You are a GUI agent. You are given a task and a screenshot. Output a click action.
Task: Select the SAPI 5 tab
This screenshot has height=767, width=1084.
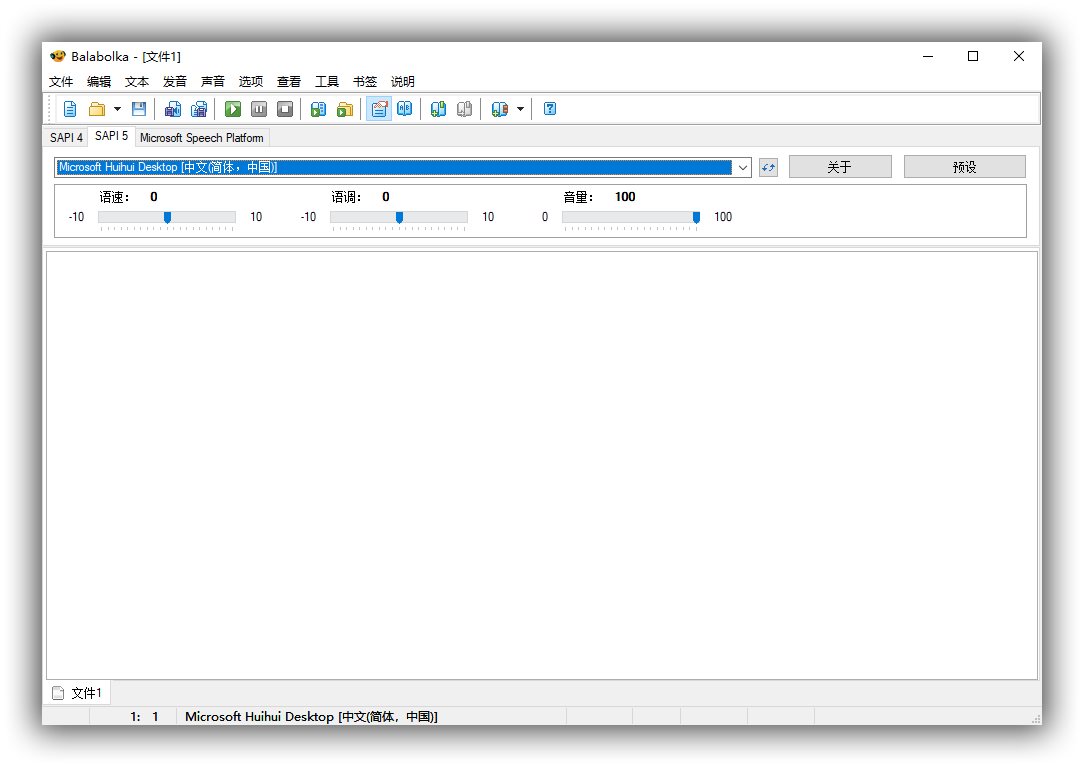[x=111, y=136]
